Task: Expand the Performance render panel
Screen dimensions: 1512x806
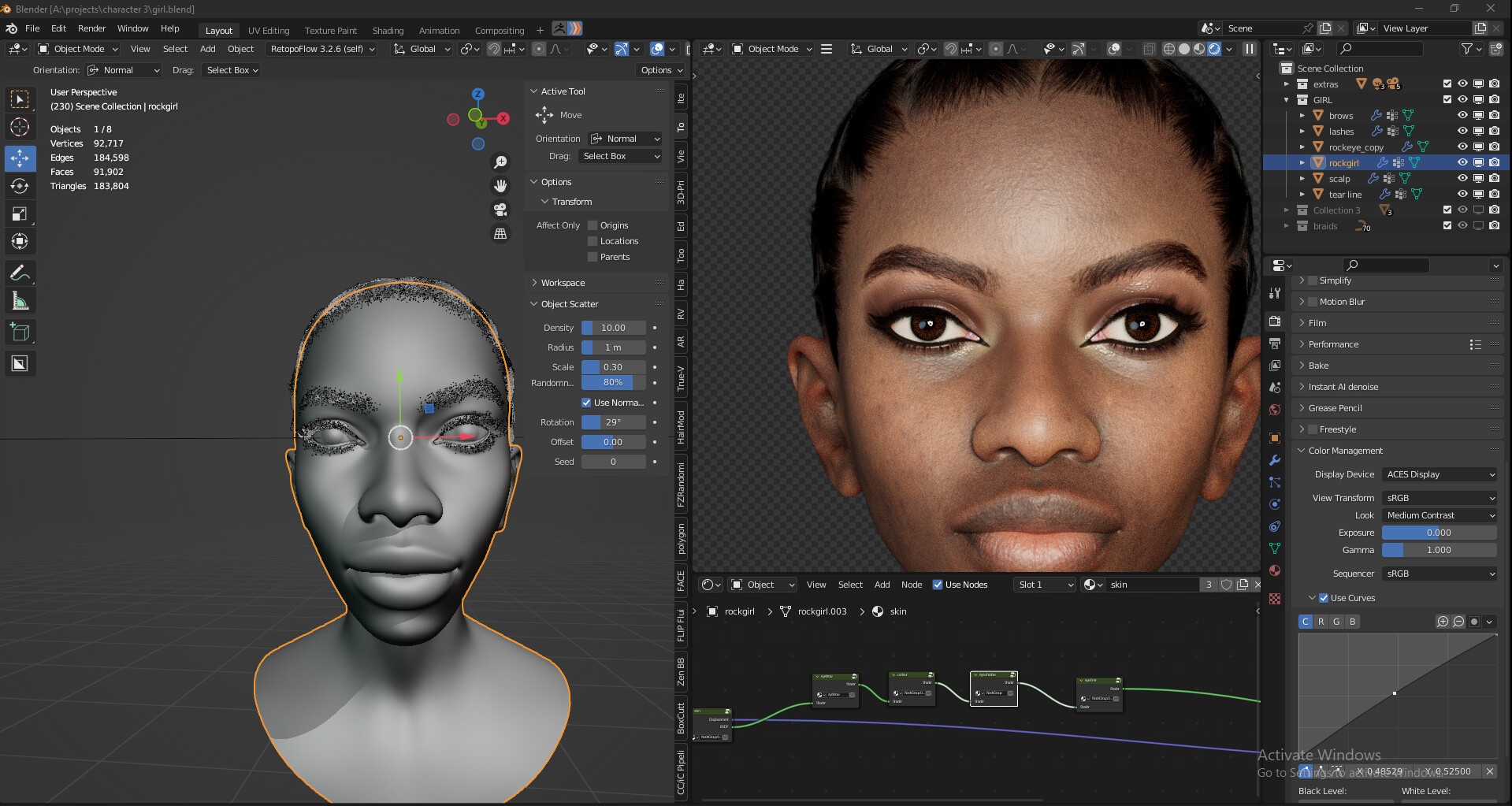Action: click(x=1333, y=344)
